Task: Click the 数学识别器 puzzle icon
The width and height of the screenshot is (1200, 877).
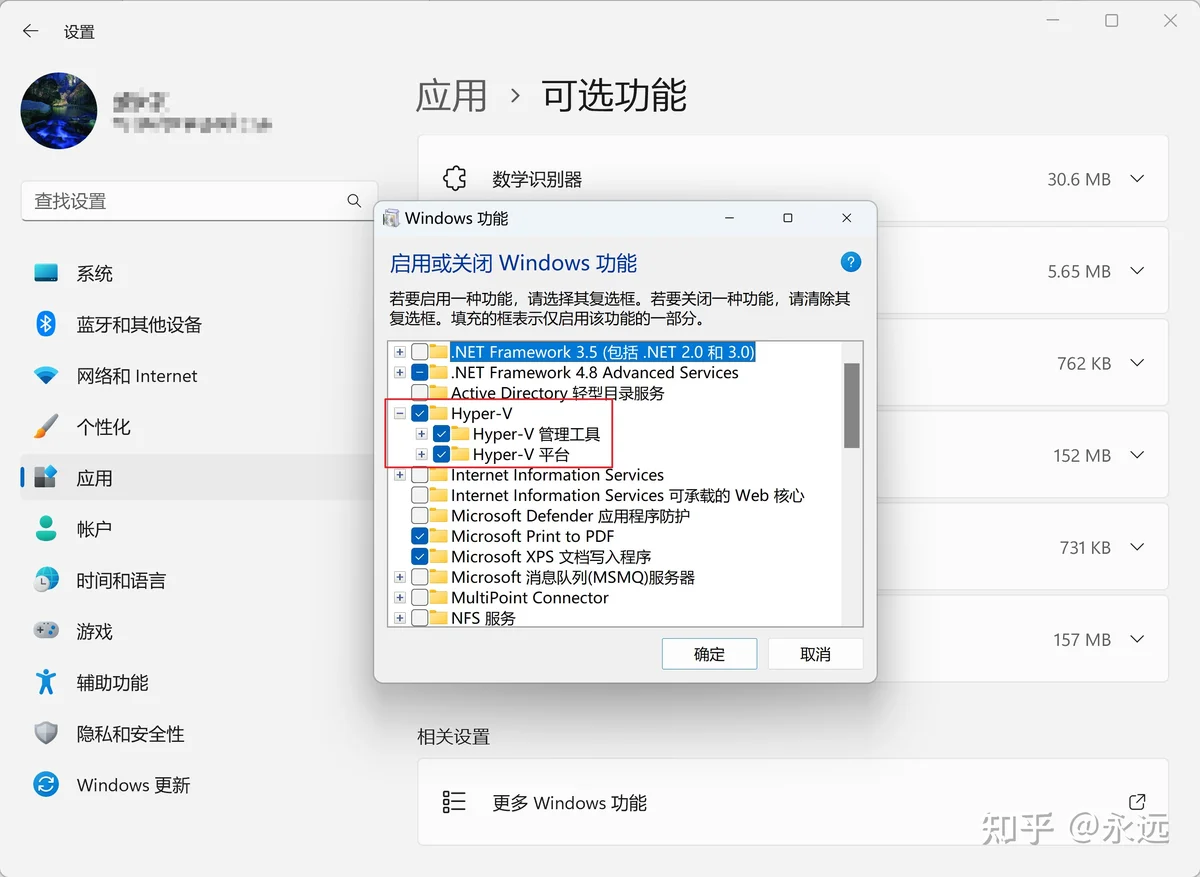Action: coord(455,179)
